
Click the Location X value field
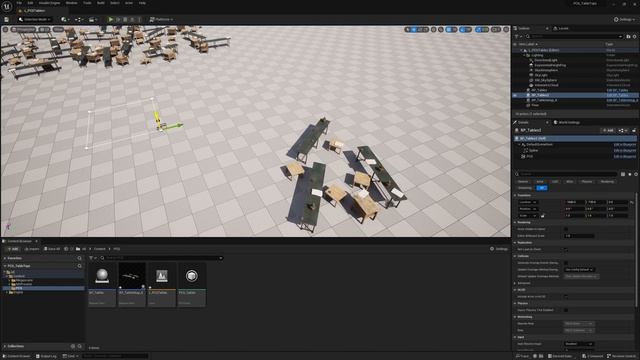[x=574, y=202]
